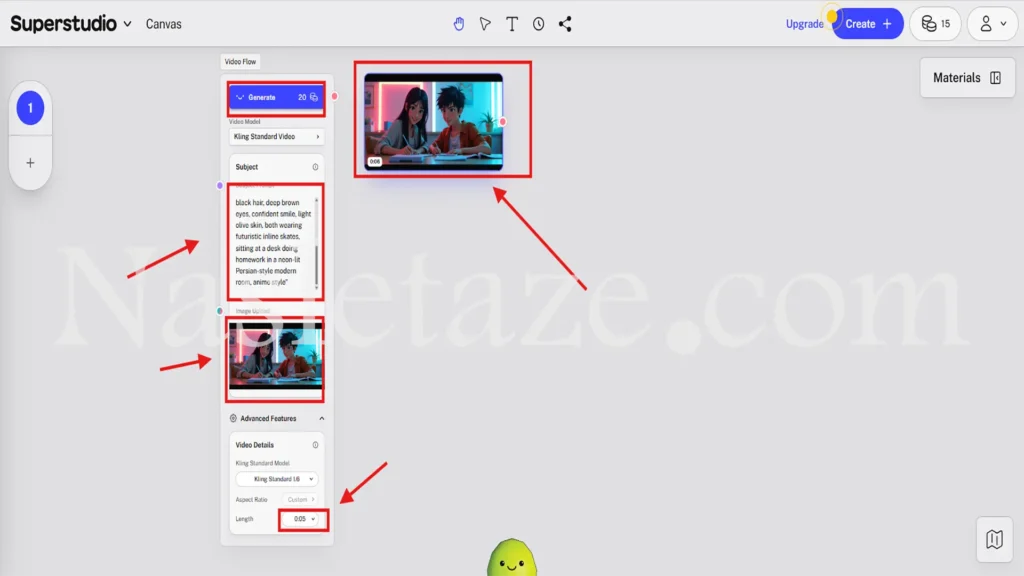This screenshot has height=576, width=1024.
Task: Click the Generate button
Action: click(x=276, y=97)
